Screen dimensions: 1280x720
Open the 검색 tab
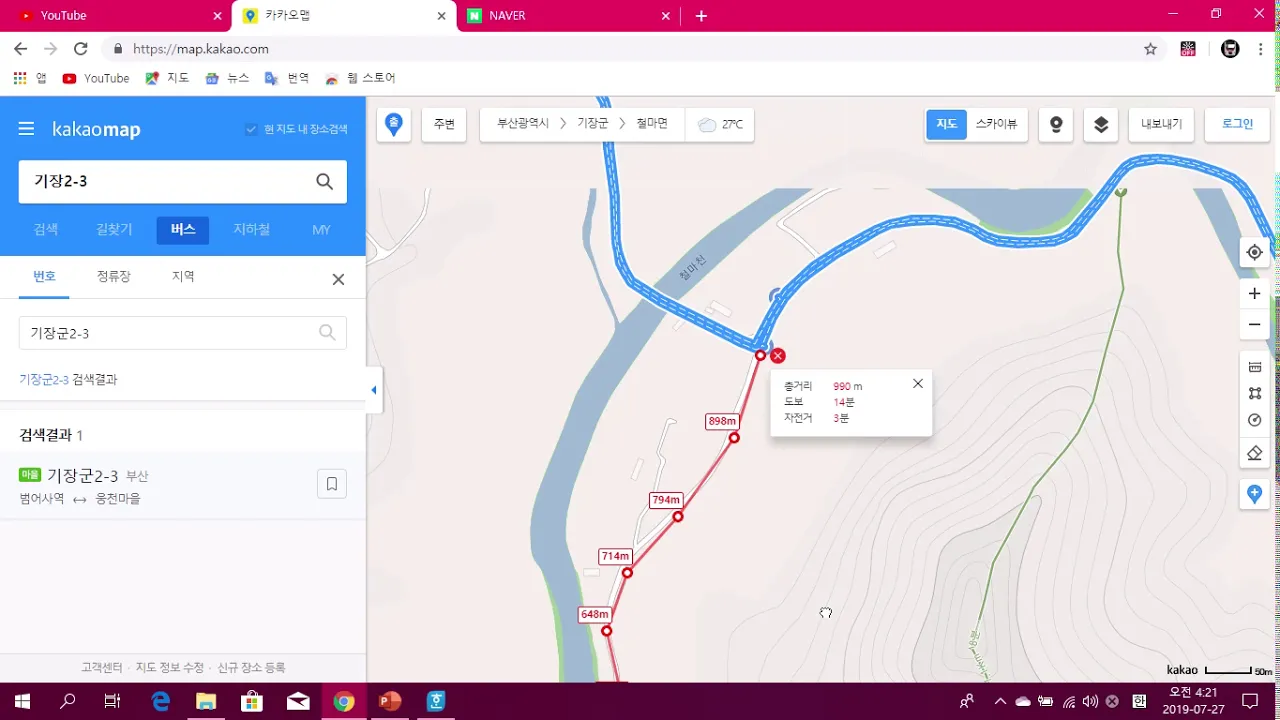point(46,229)
